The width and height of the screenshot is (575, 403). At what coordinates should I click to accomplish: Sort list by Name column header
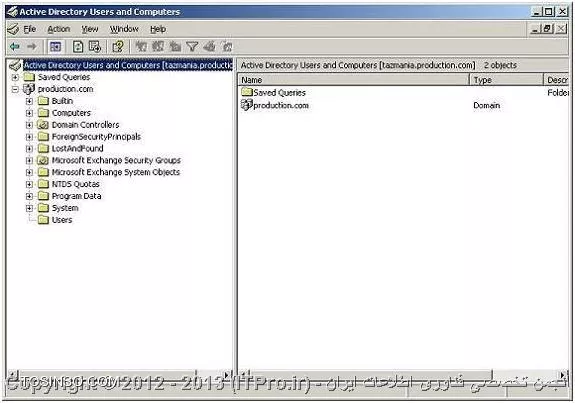point(354,80)
